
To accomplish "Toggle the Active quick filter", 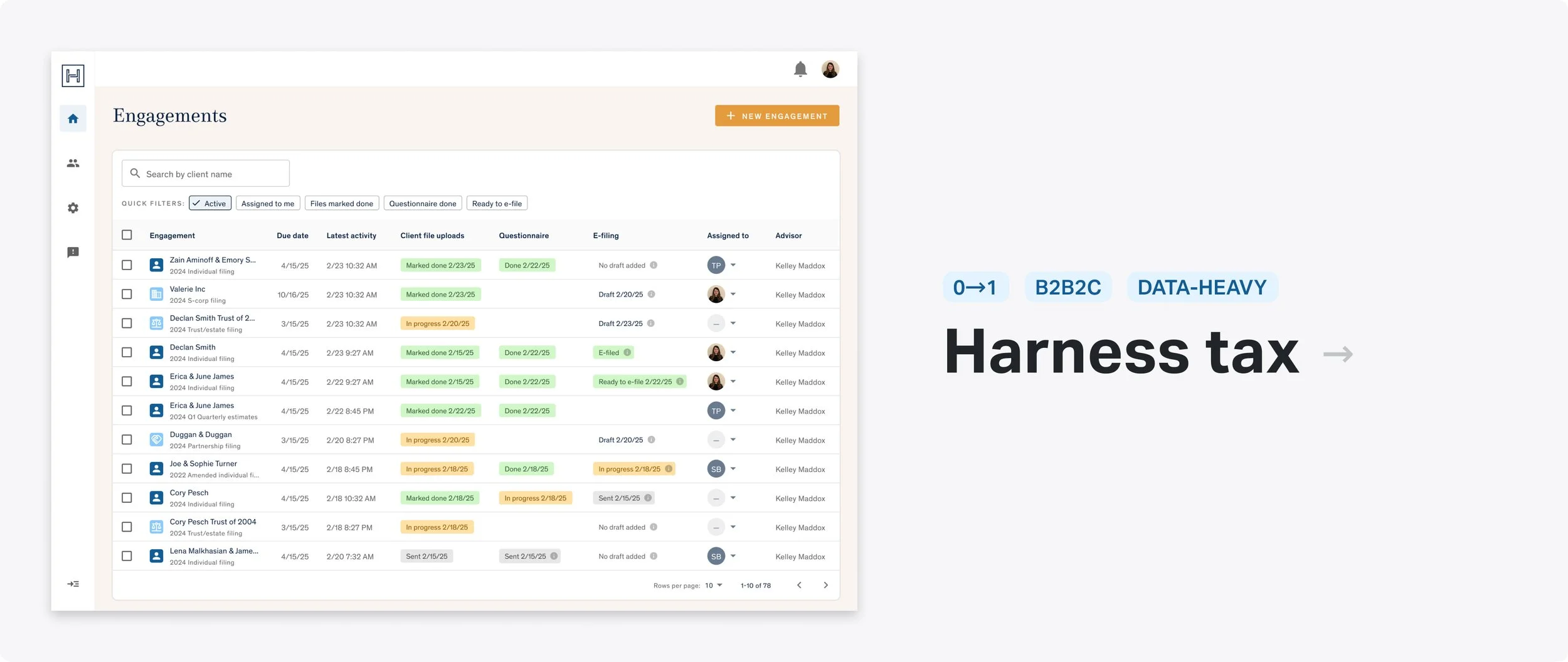I will point(210,203).
